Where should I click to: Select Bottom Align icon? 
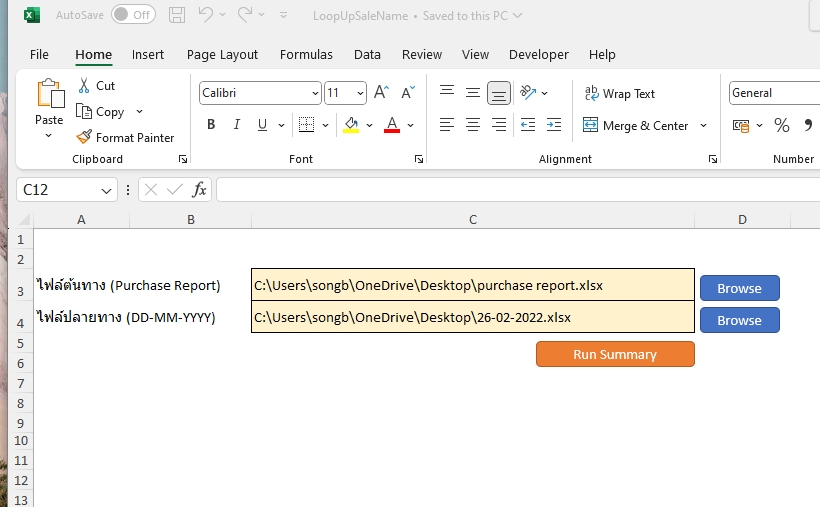click(x=499, y=93)
